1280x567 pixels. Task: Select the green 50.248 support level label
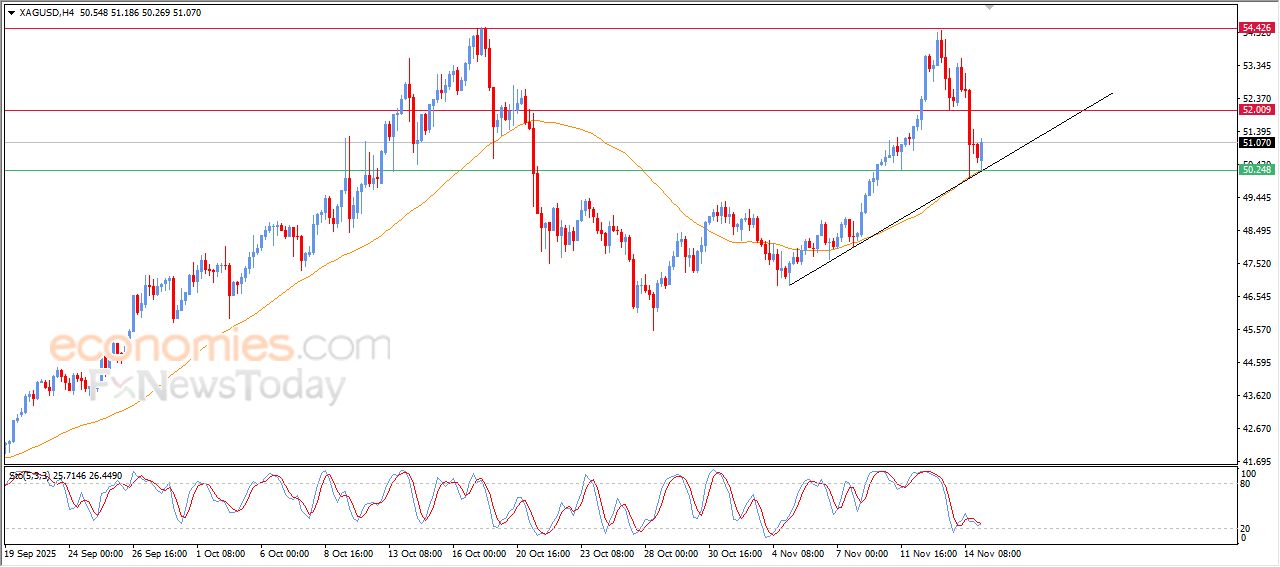[1255, 170]
